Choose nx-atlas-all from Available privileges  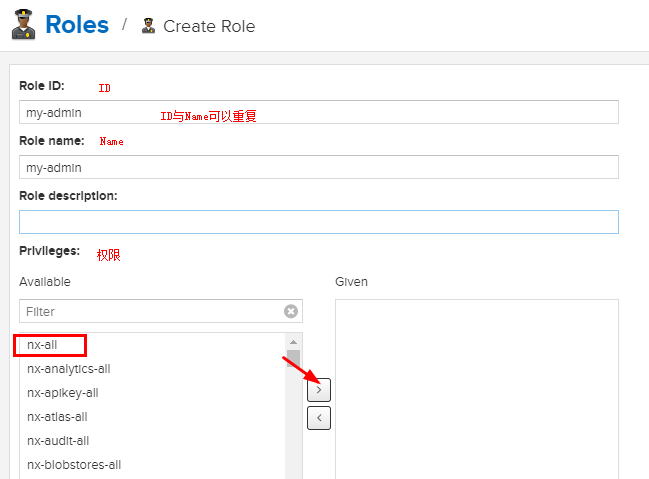58,417
